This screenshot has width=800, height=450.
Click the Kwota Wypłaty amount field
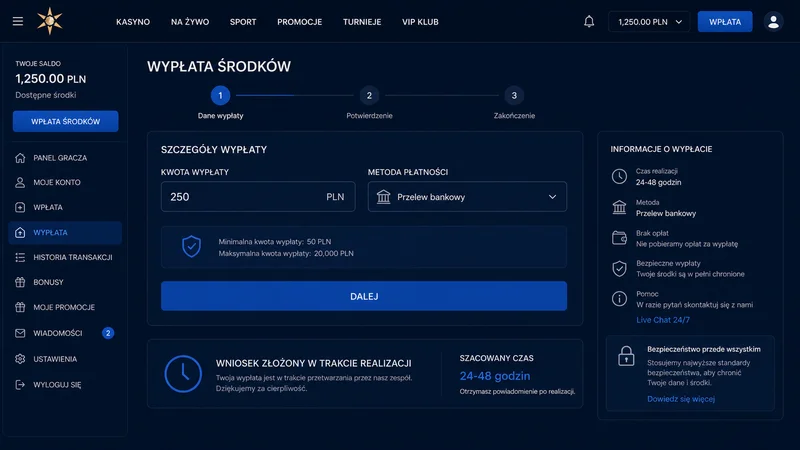tap(258, 196)
